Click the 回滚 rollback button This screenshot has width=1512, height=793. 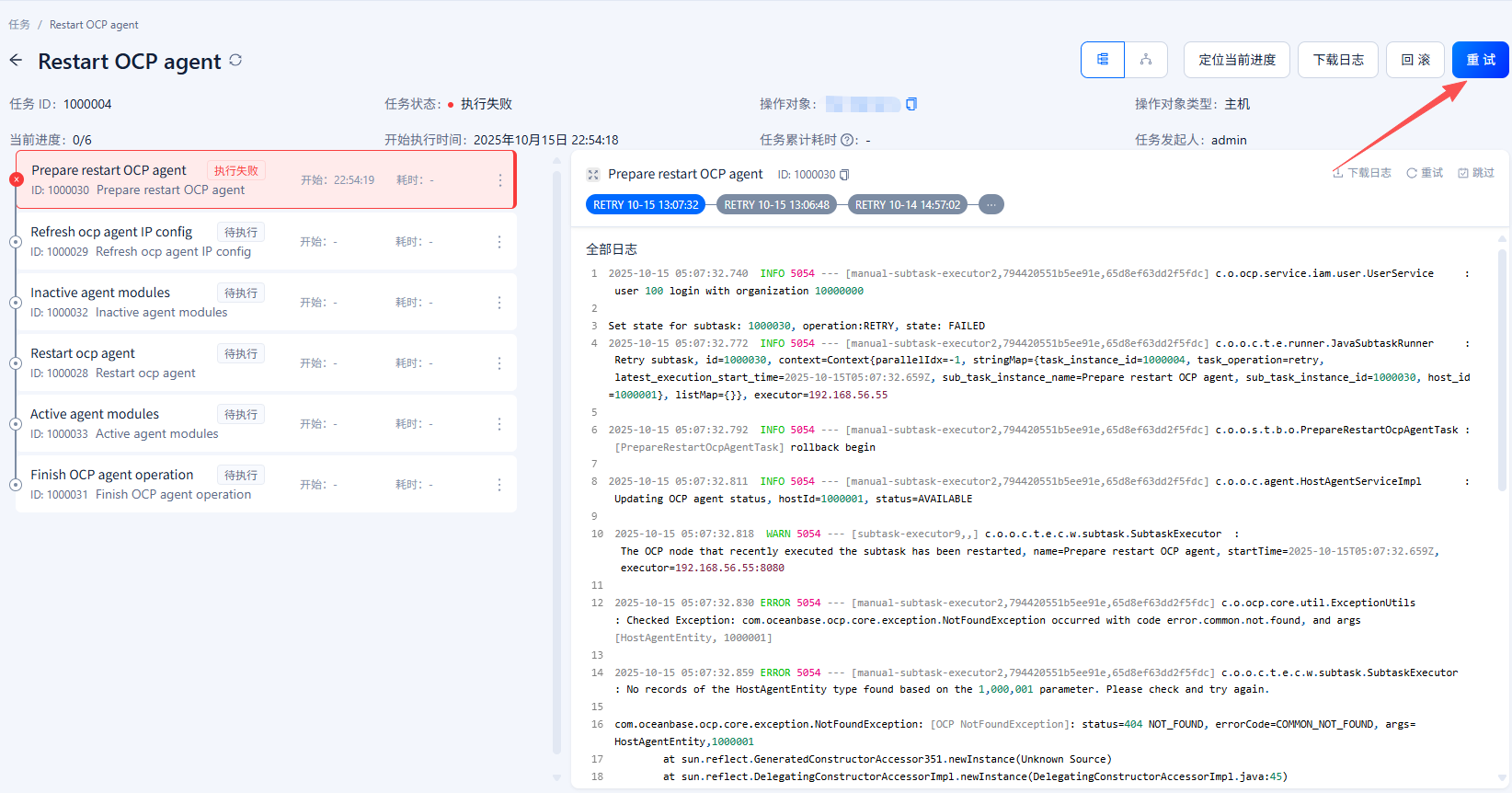(1415, 60)
